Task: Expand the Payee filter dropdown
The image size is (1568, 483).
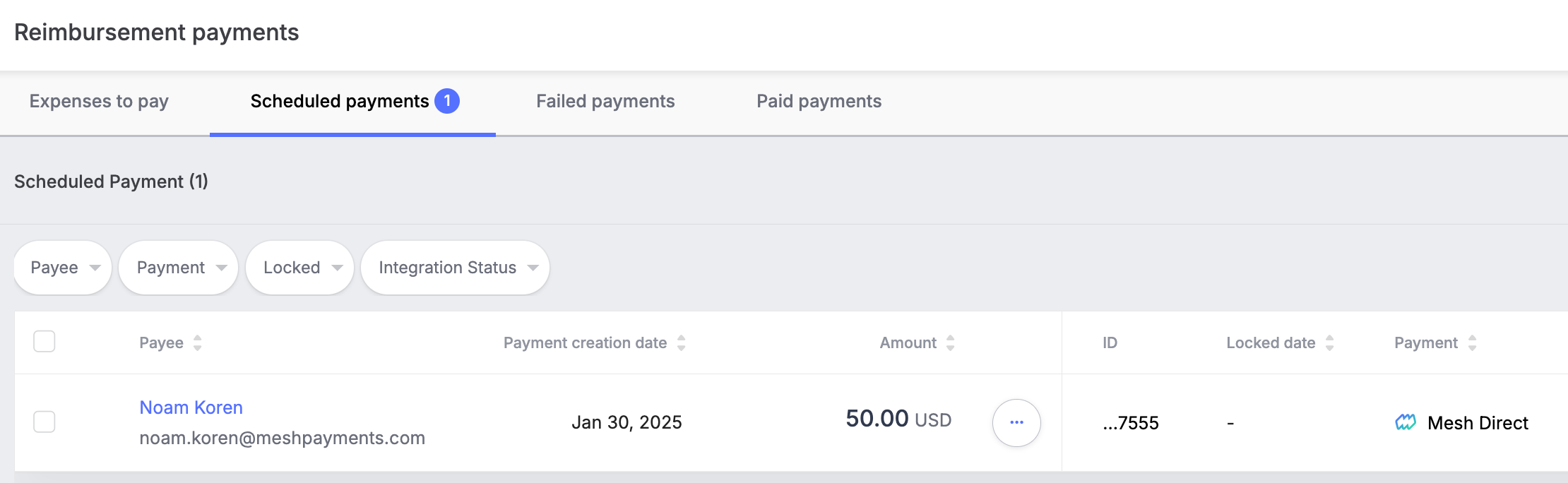Action: pos(63,268)
